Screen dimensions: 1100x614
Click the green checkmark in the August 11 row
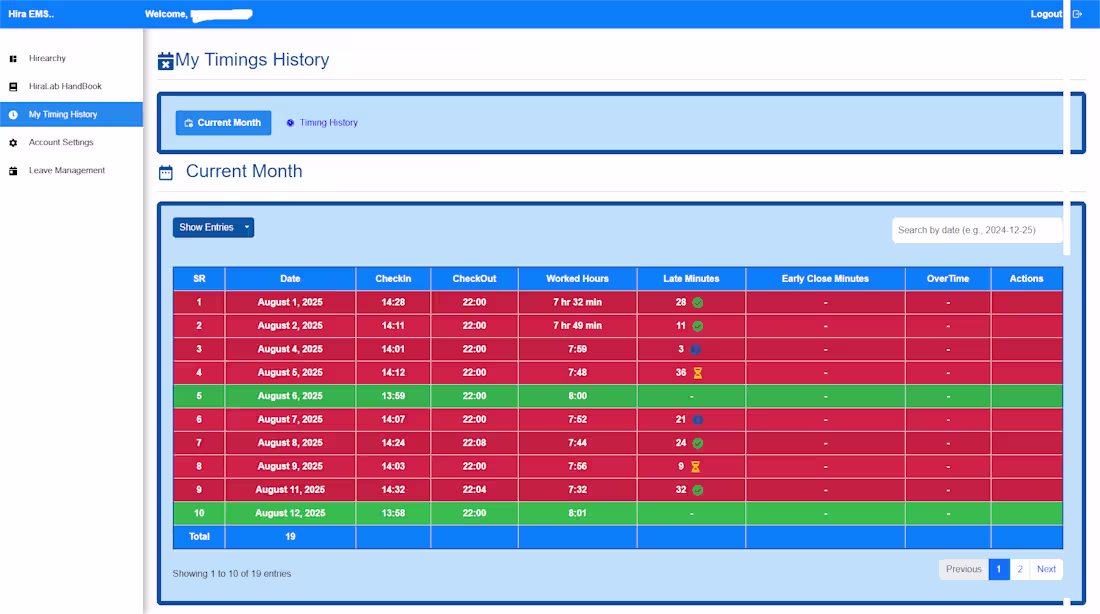[698, 490]
